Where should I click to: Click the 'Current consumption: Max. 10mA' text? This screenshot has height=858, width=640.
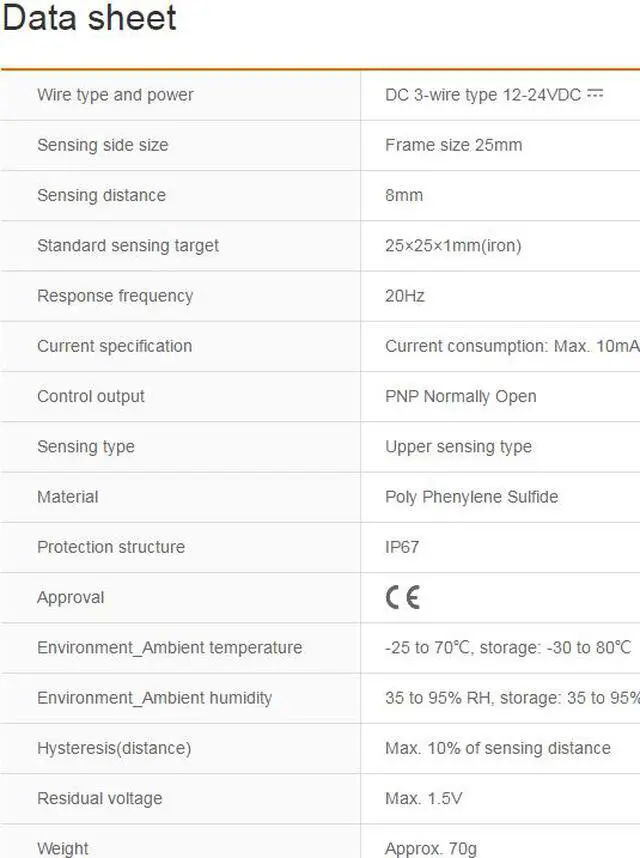pos(511,346)
